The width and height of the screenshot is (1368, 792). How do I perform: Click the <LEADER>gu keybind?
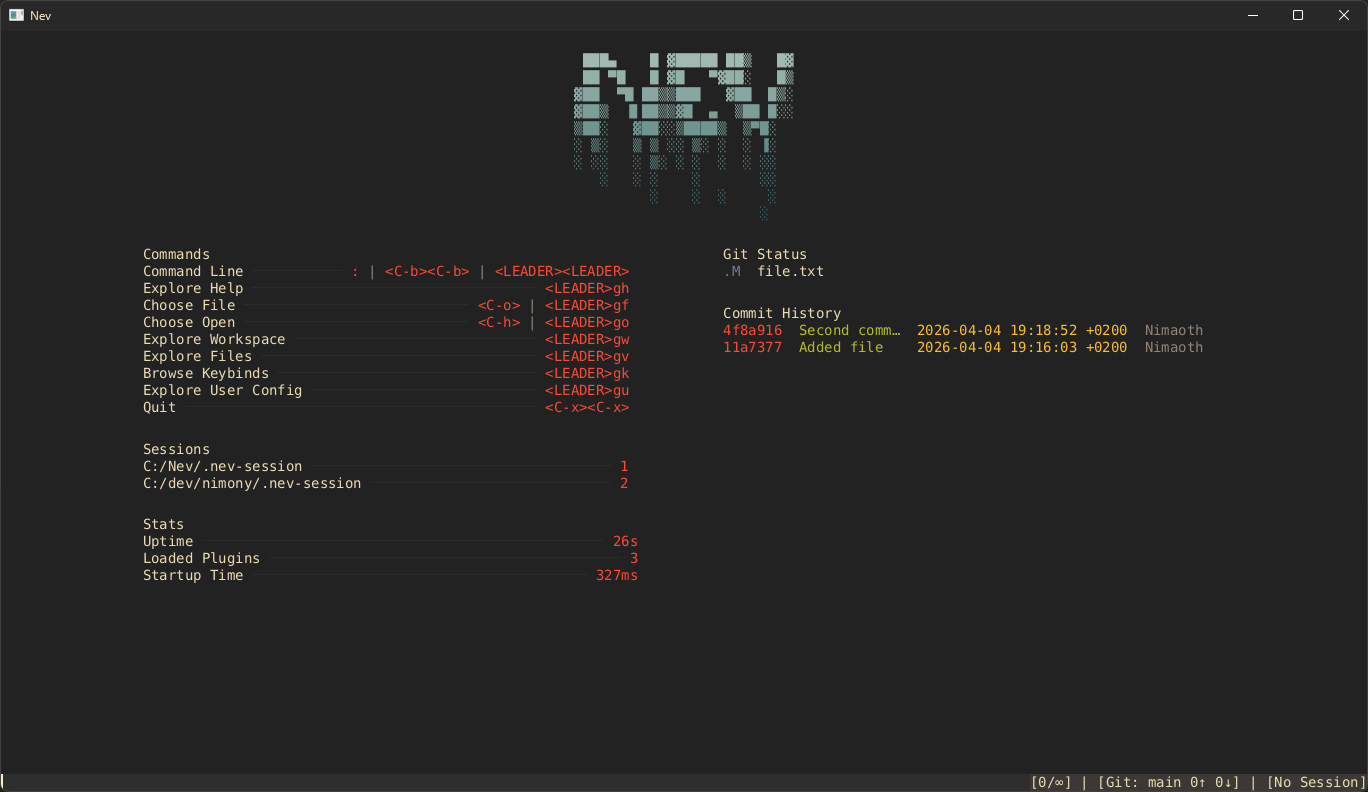pos(587,390)
